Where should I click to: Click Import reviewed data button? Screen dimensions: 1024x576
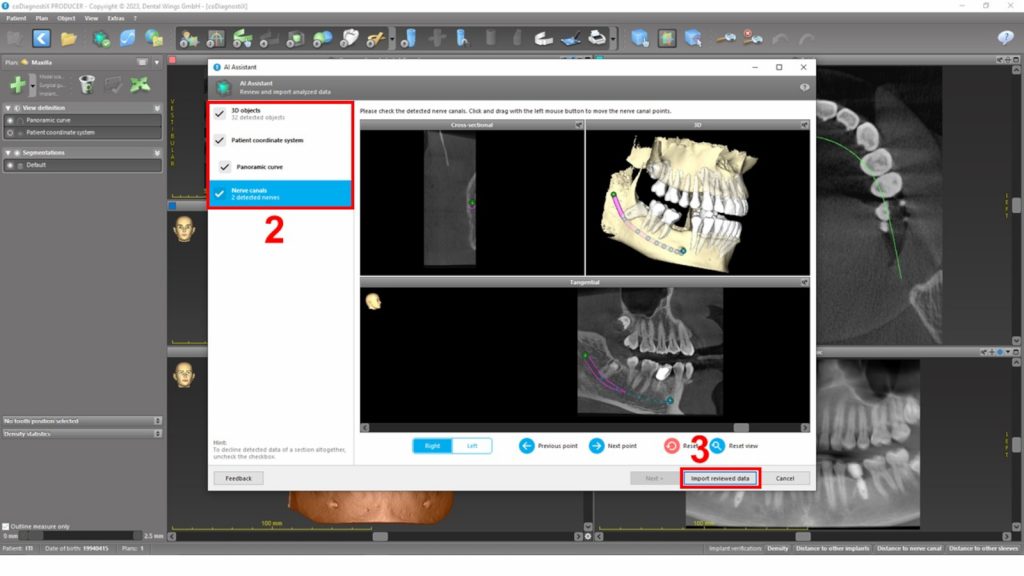pos(720,478)
